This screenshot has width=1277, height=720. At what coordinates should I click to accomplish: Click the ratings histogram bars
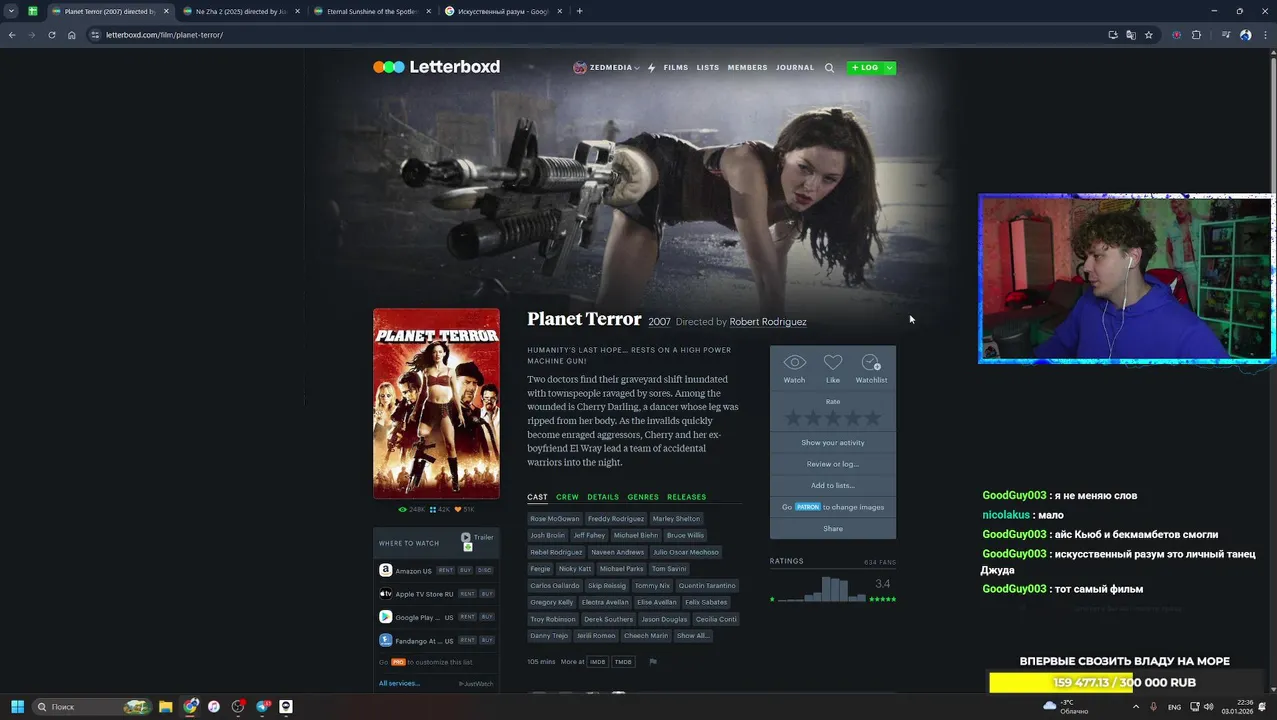tap(822, 589)
